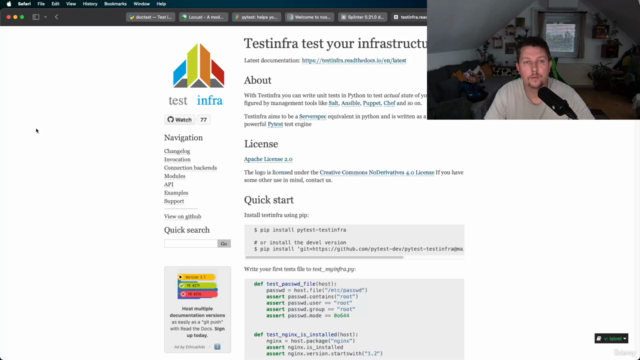The height and width of the screenshot is (360, 640).
Task: Open the Puppet link
Action: click(x=371, y=103)
